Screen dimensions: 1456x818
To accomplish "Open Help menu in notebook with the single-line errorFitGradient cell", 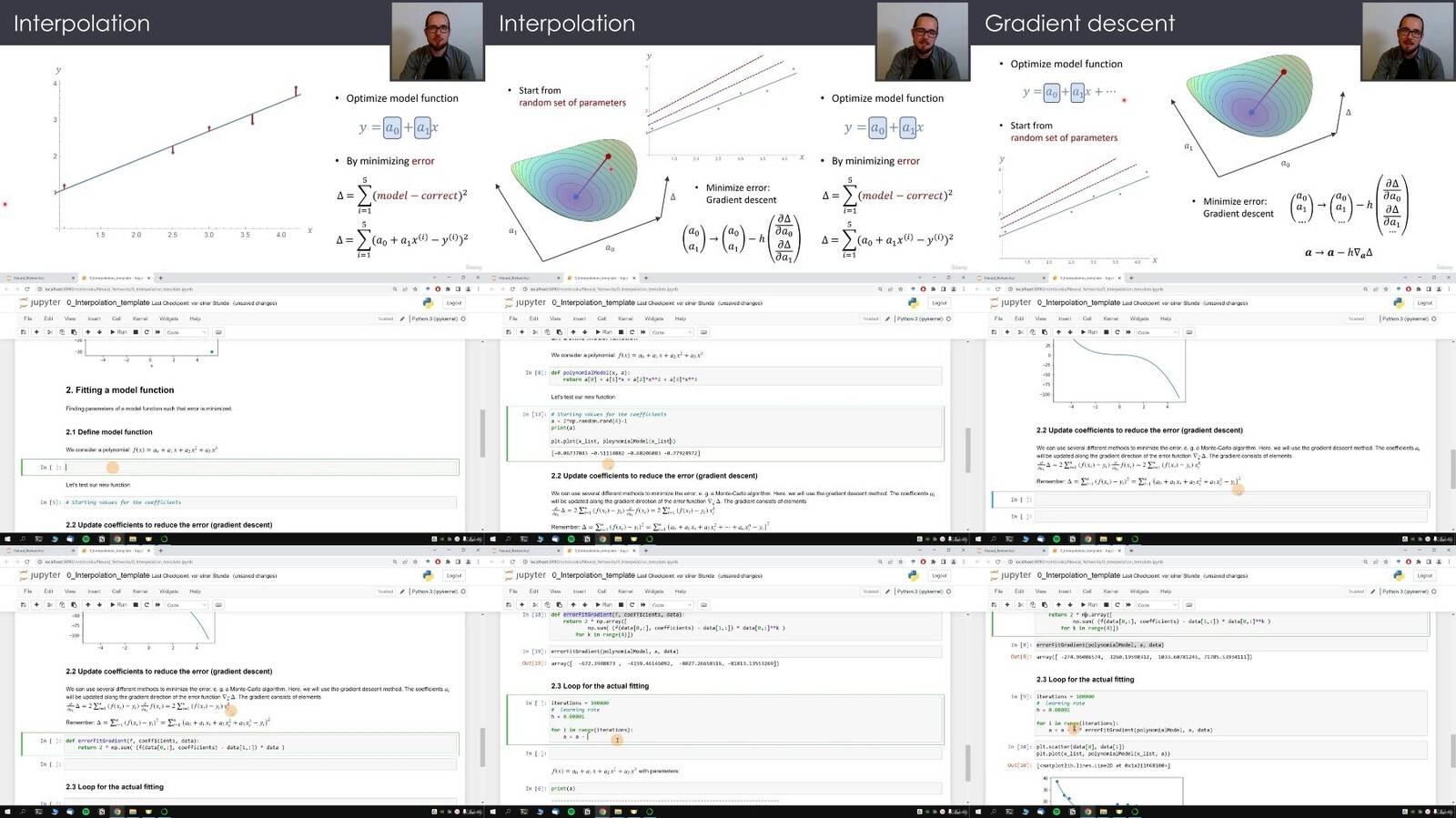I will [x=195, y=591].
